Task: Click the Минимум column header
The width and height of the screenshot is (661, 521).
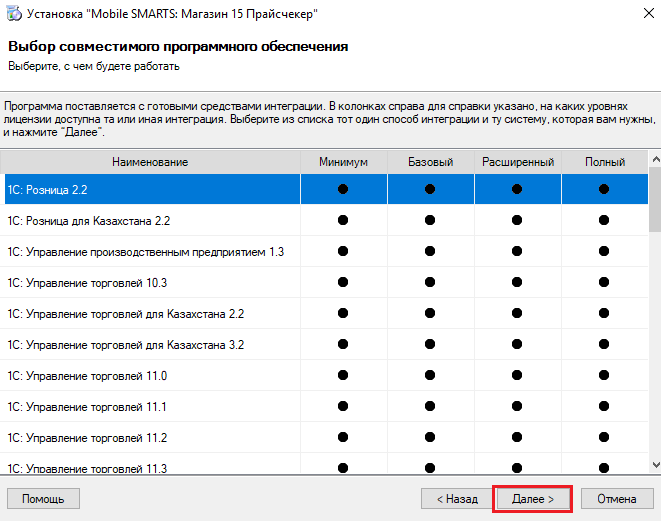Action: (x=344, y=162)
